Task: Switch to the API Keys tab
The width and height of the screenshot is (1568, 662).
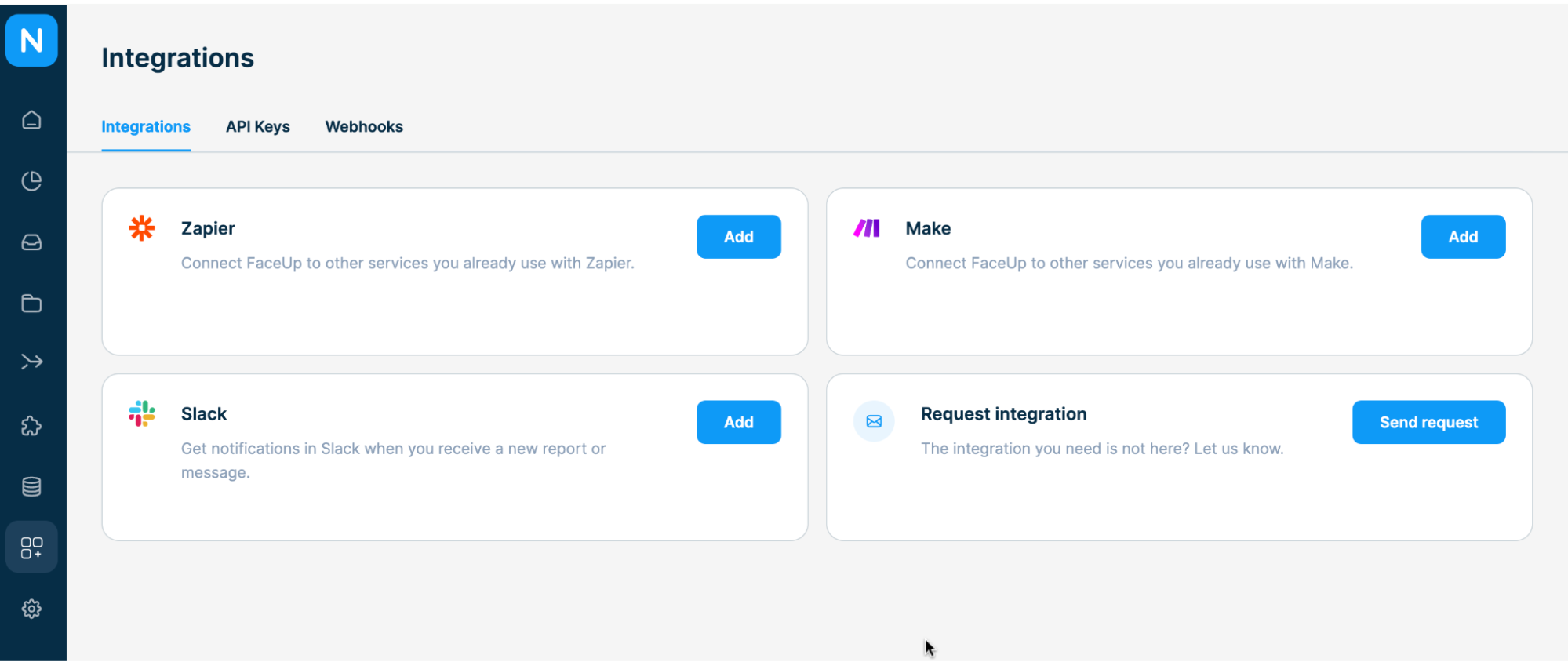Action: (258, 127)
